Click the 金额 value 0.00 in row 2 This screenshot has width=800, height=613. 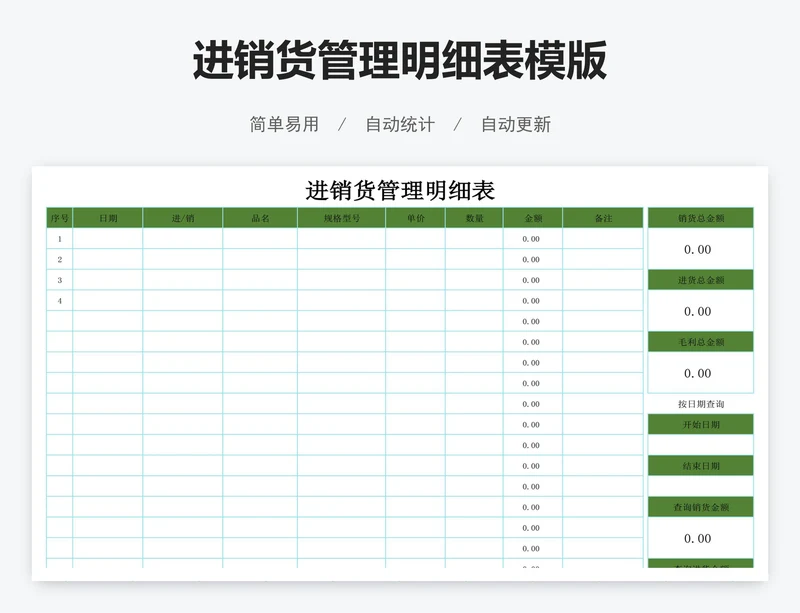point(531,259)
